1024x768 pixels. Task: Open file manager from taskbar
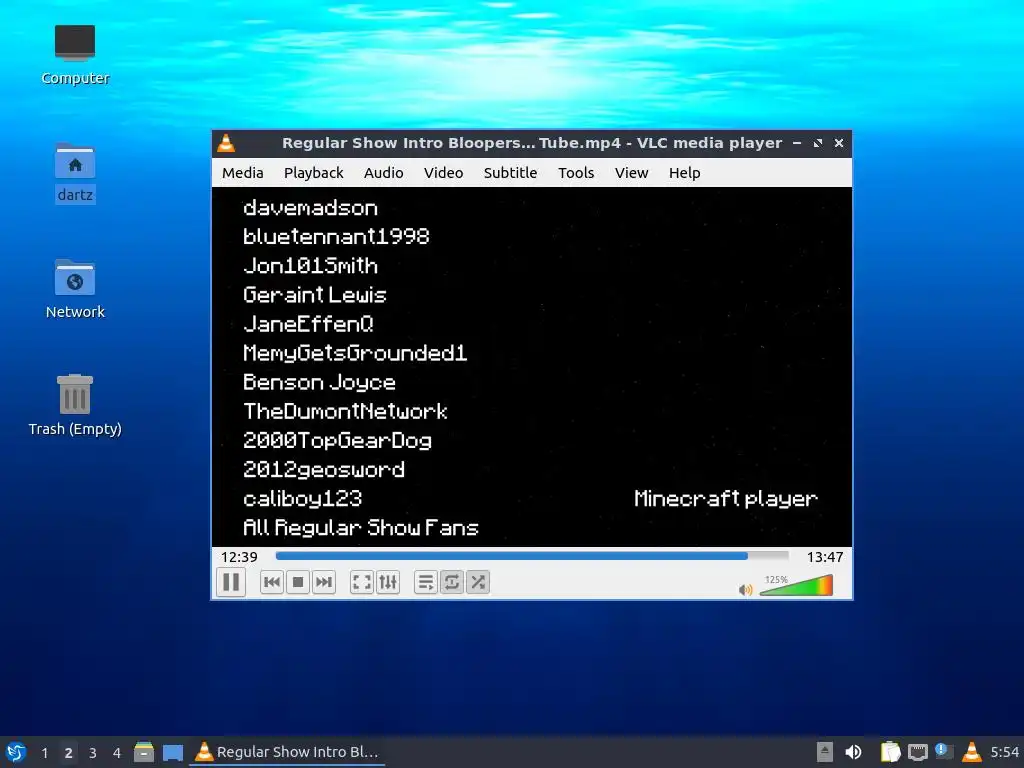[144, 752]
